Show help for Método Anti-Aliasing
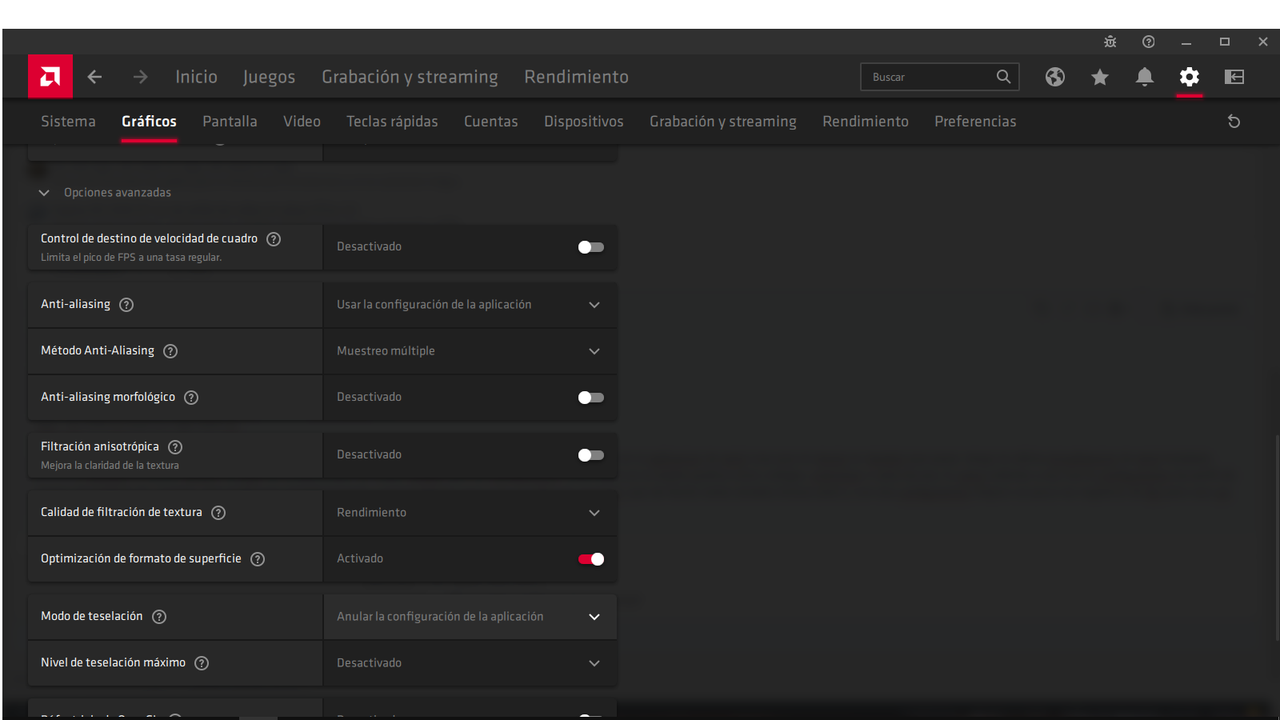The image size is (1280, 720). (170, 351)
